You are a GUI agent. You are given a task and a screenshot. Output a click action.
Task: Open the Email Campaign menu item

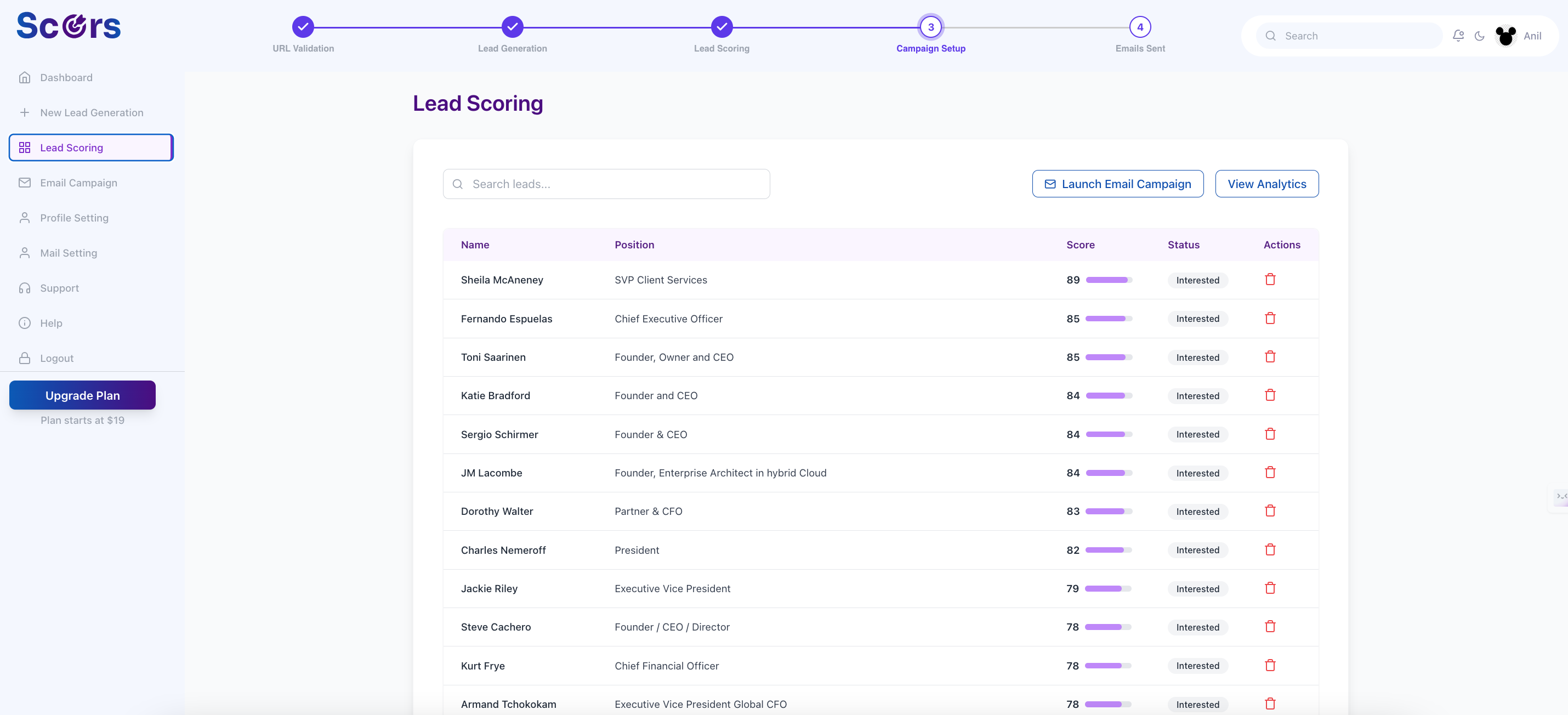[78, 183]
